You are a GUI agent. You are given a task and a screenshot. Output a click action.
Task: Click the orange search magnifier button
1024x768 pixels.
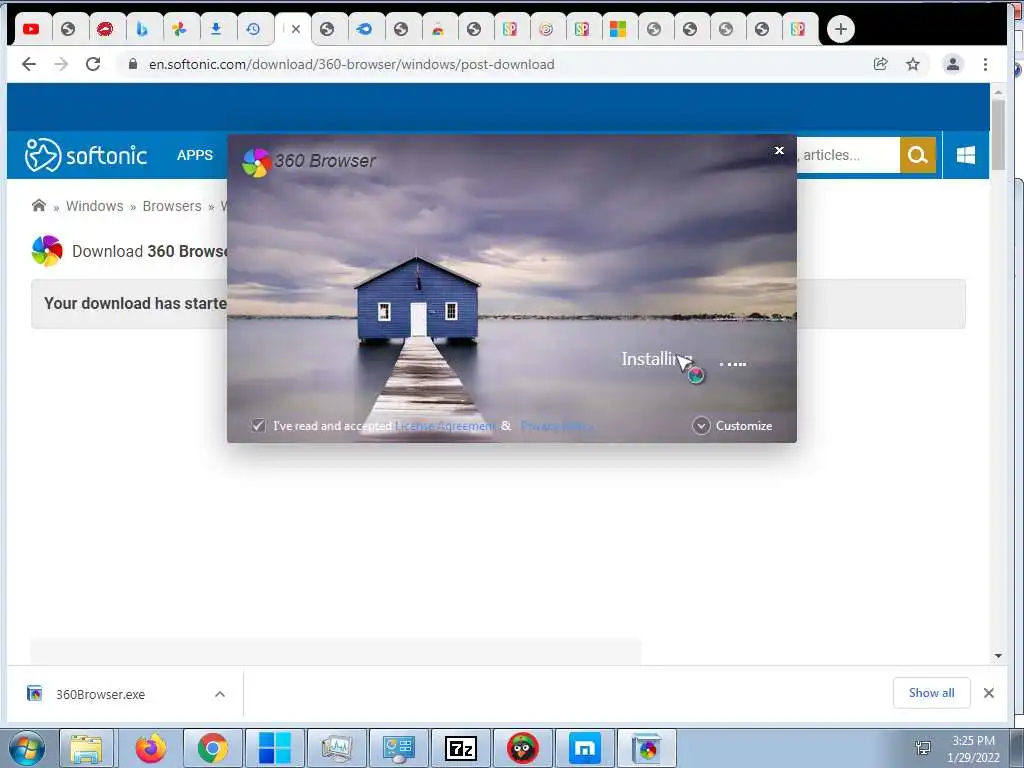click(x=918, y=155)
